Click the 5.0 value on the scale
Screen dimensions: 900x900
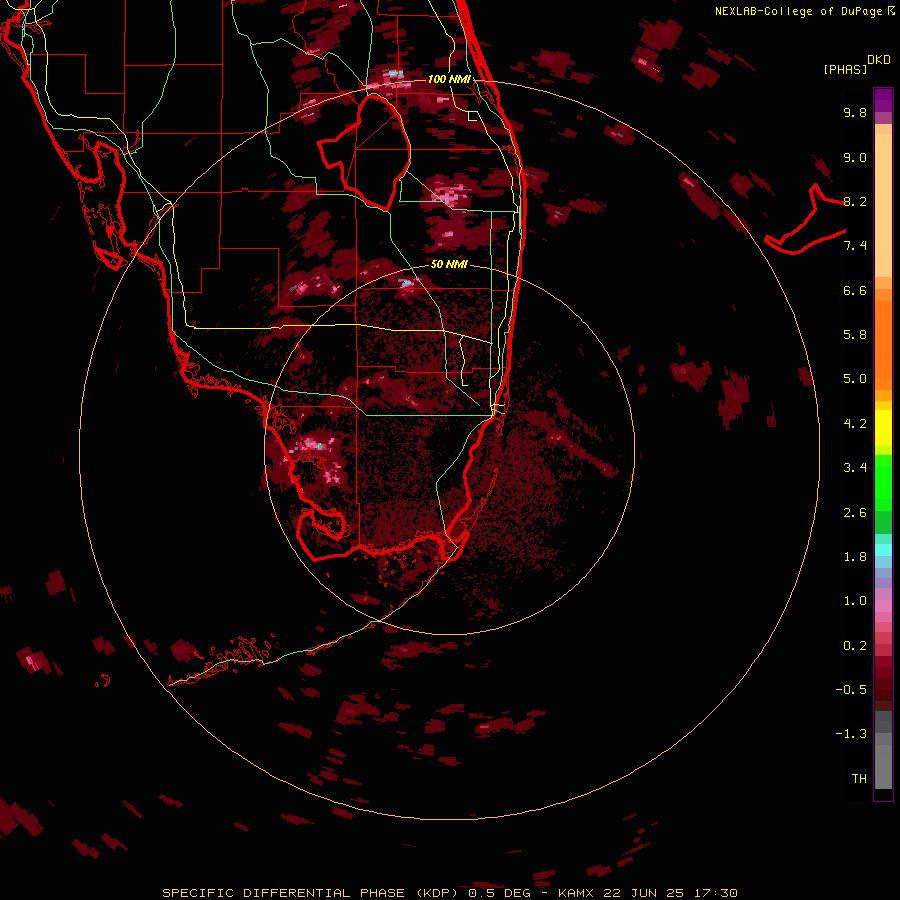[855, 379]
